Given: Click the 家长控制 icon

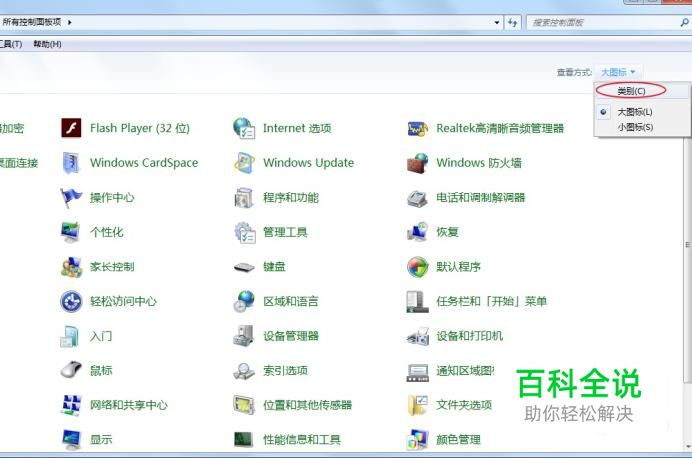Looking at the screenshot, I should point(71,267).
